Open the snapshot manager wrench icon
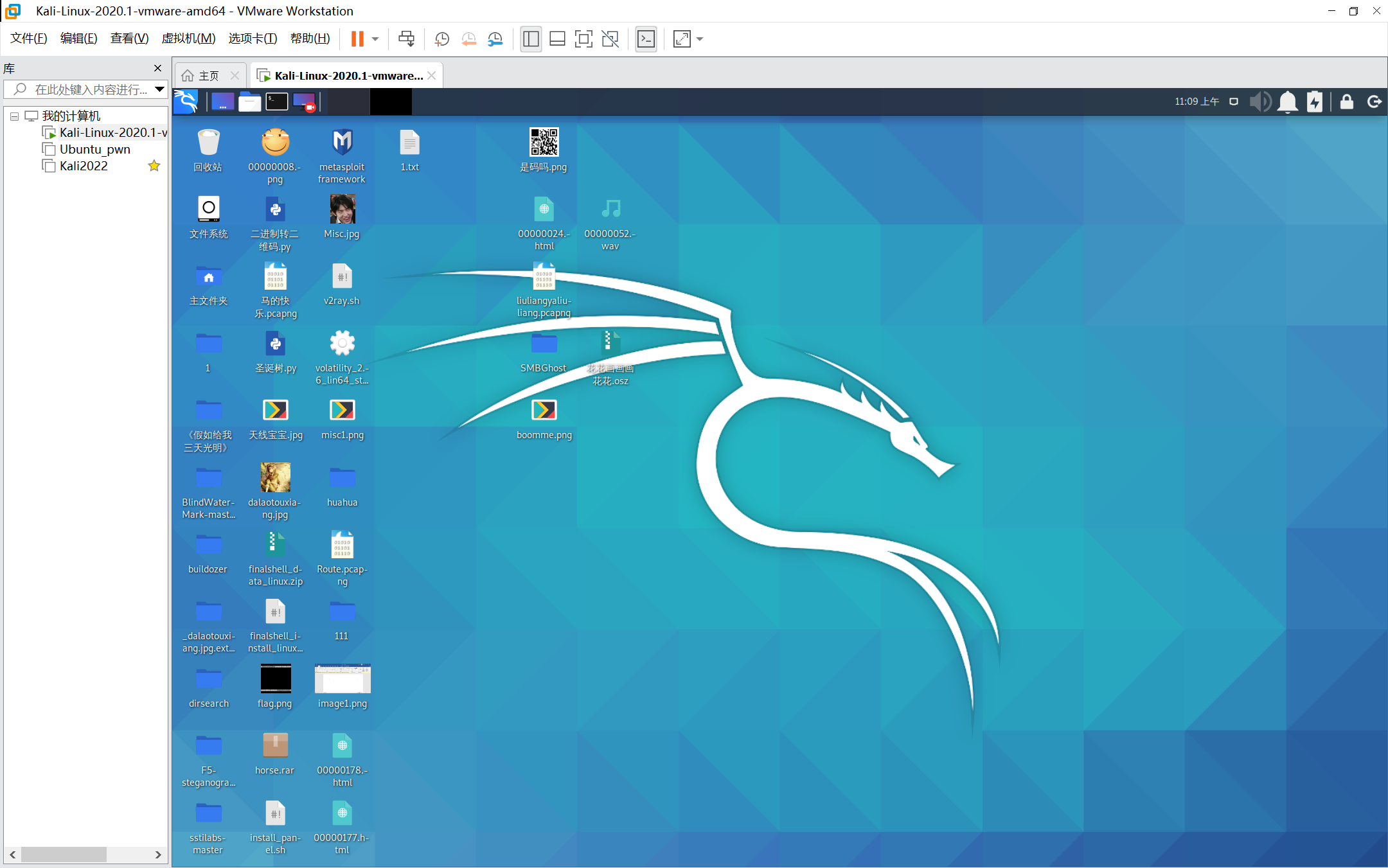1388x868 pixels. 495,39
